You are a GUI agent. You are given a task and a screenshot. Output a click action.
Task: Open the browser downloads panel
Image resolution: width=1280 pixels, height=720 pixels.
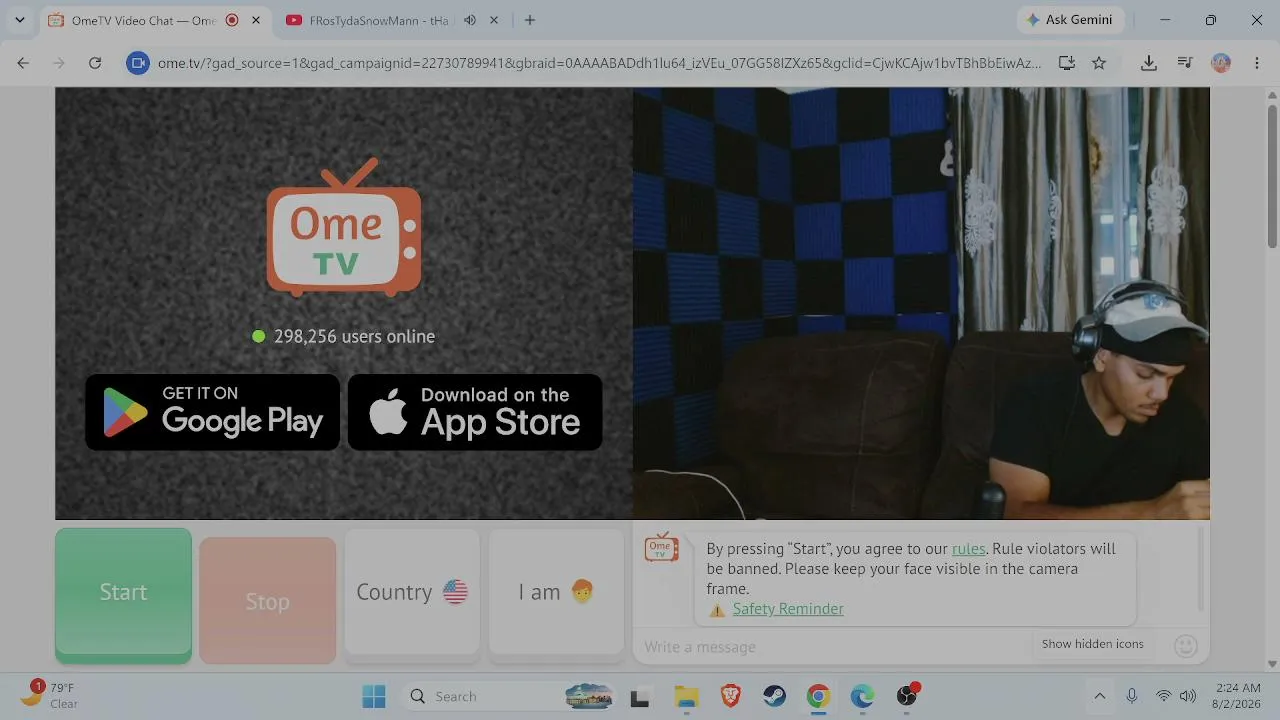1149,63
